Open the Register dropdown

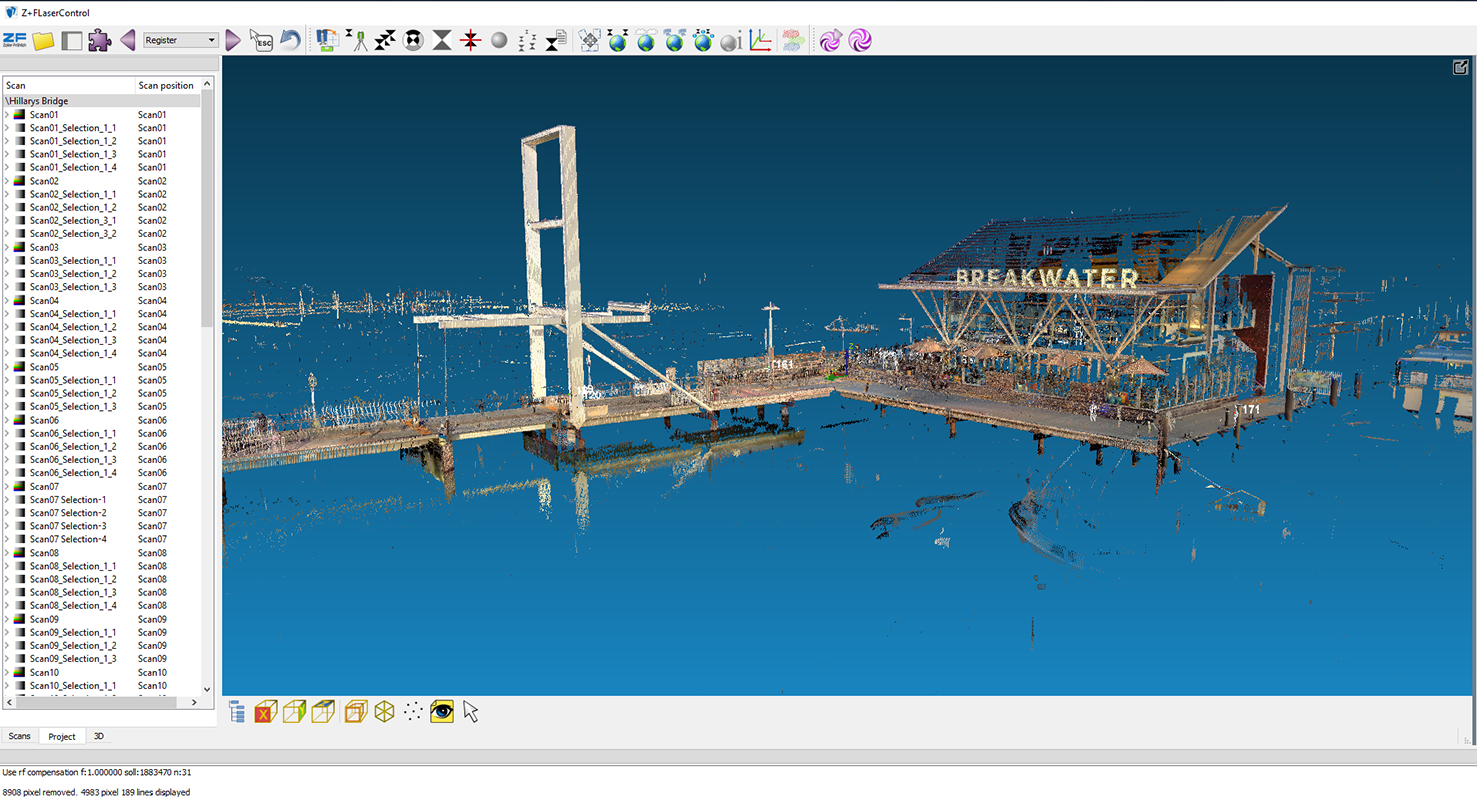(181, 41)
